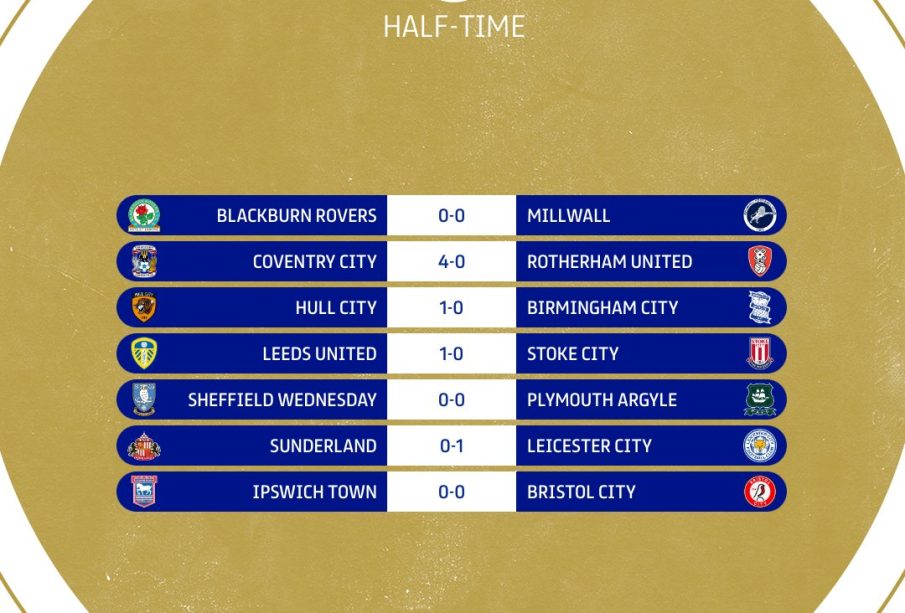Click the HALF-TIME heading

454,27
